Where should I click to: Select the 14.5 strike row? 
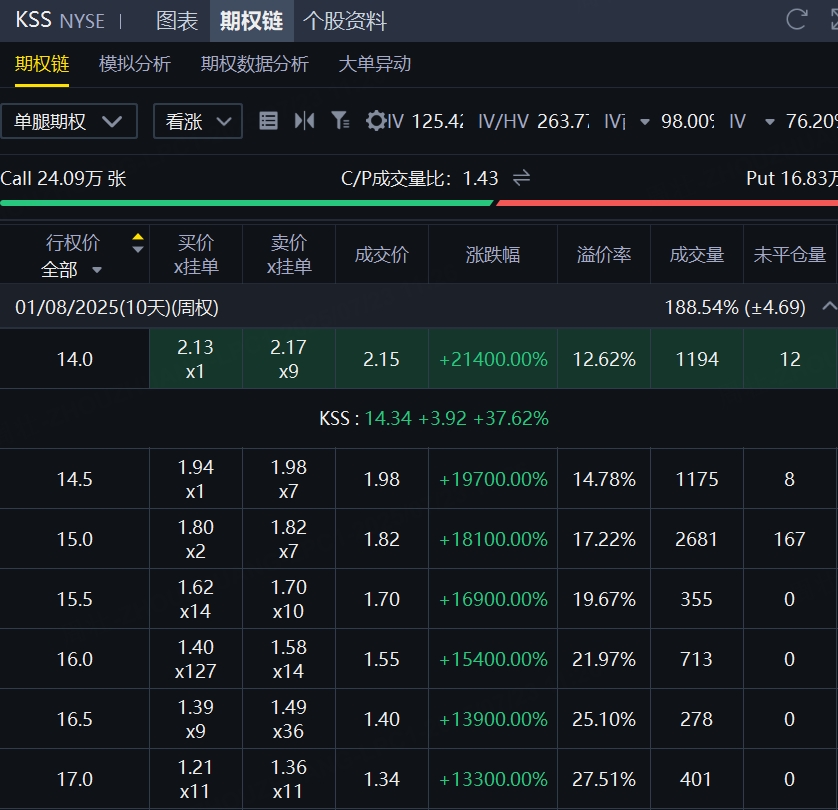[x=419, y=479]
